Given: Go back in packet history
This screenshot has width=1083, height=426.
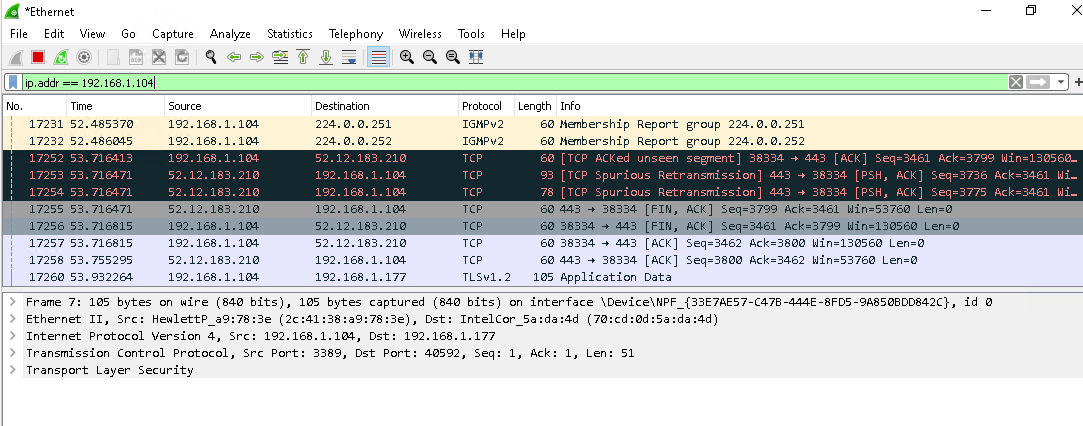Looking at the screenshot, I should tap(234, 57).
